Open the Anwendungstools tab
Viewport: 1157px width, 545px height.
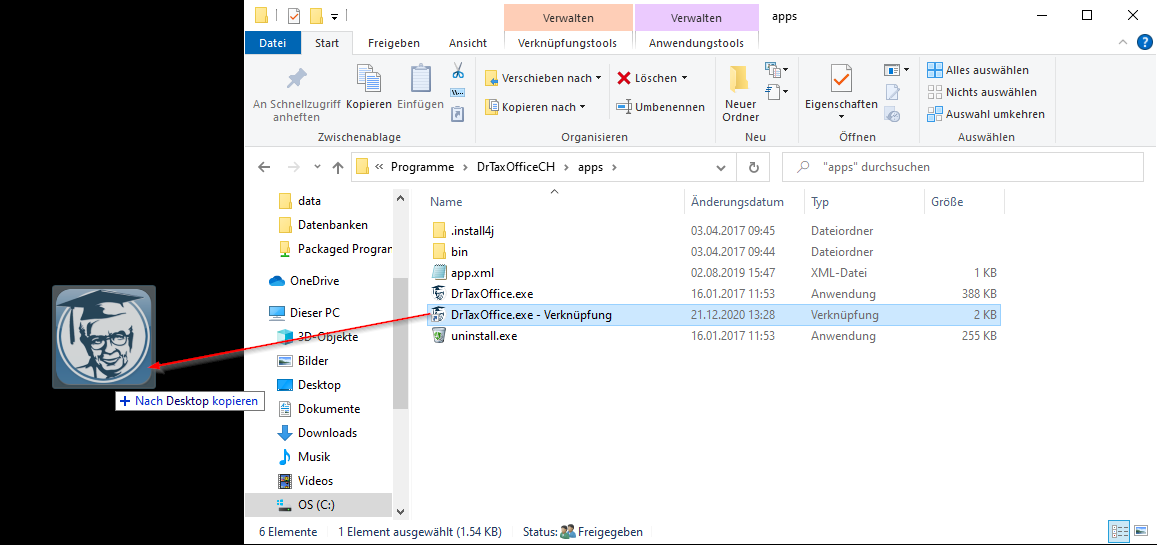(697, 44)
